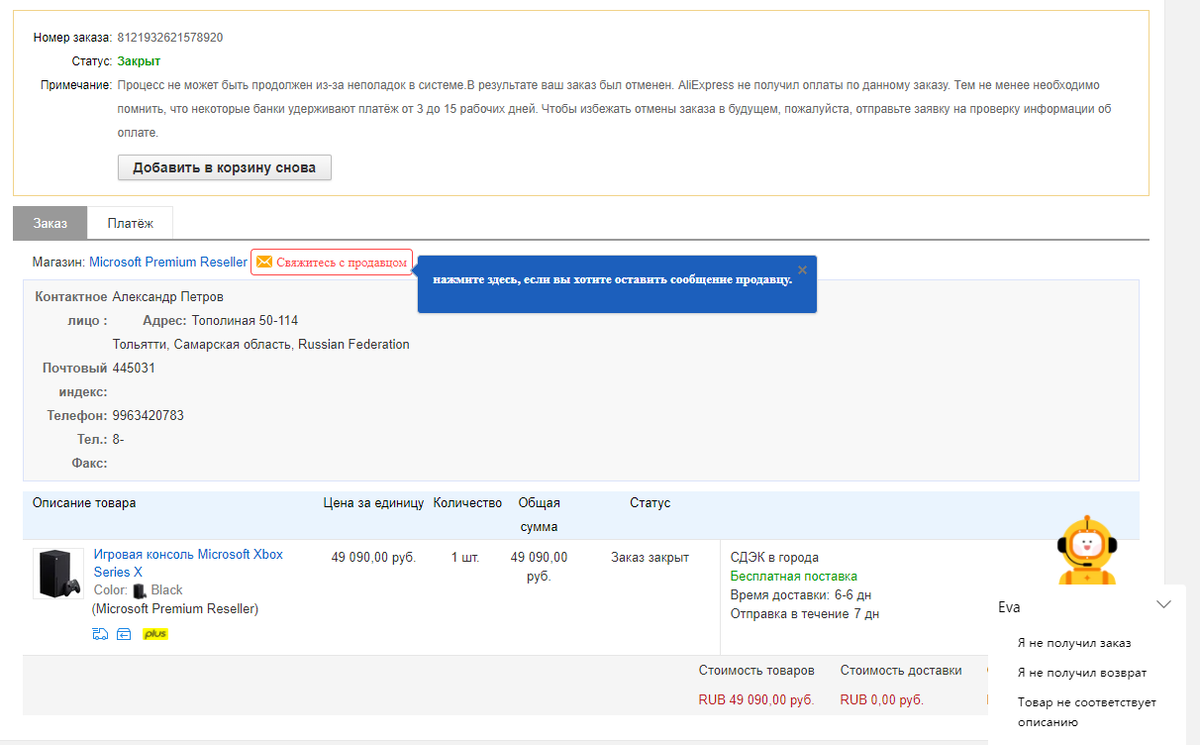Choose Товар не соответствует описанию option

coord(1087,712)
